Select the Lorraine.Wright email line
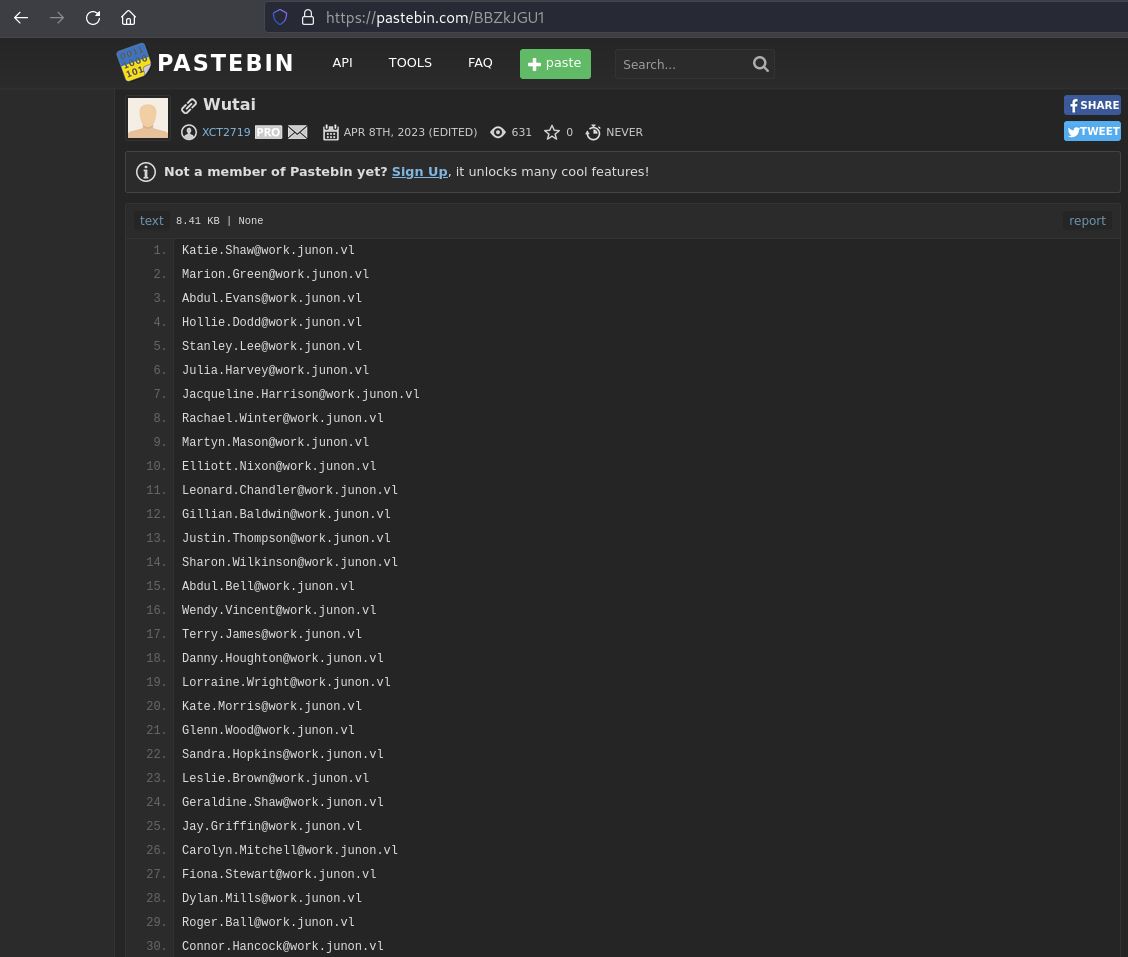The width and height of the screenshot is (1128, 957). (286, 682)
